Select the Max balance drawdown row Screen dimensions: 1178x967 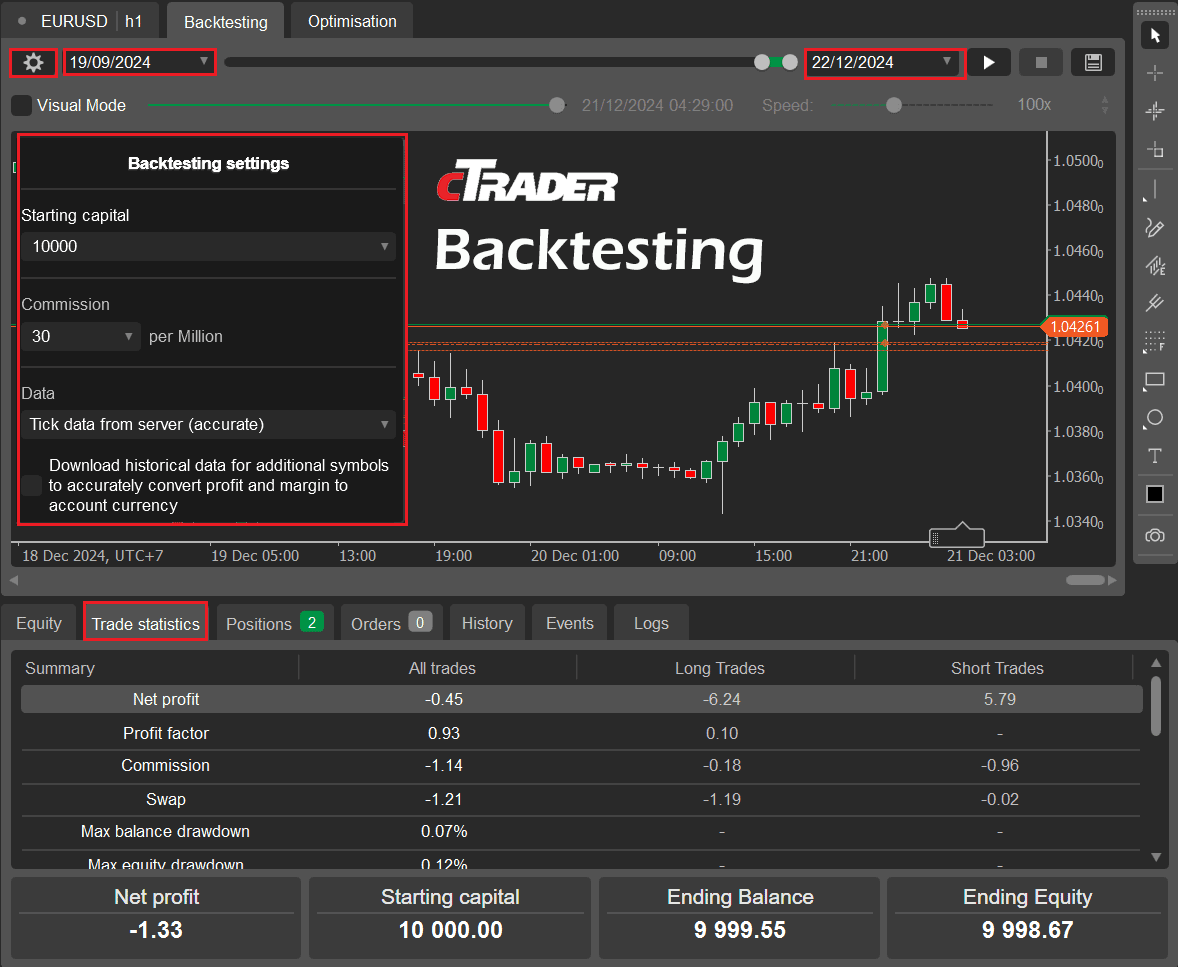[581, 832]
